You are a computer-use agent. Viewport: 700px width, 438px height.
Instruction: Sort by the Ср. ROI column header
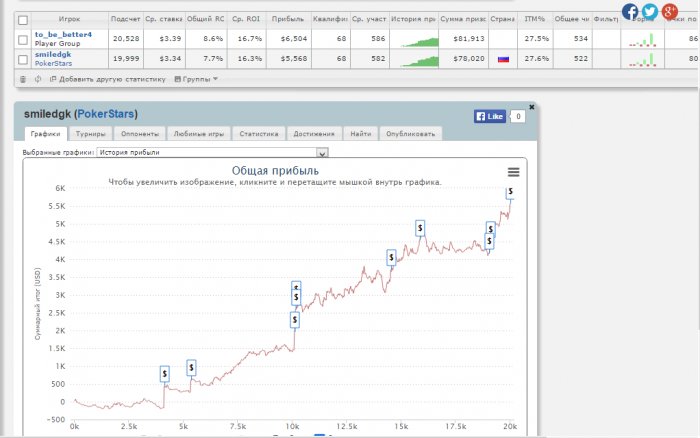point(246,19)
